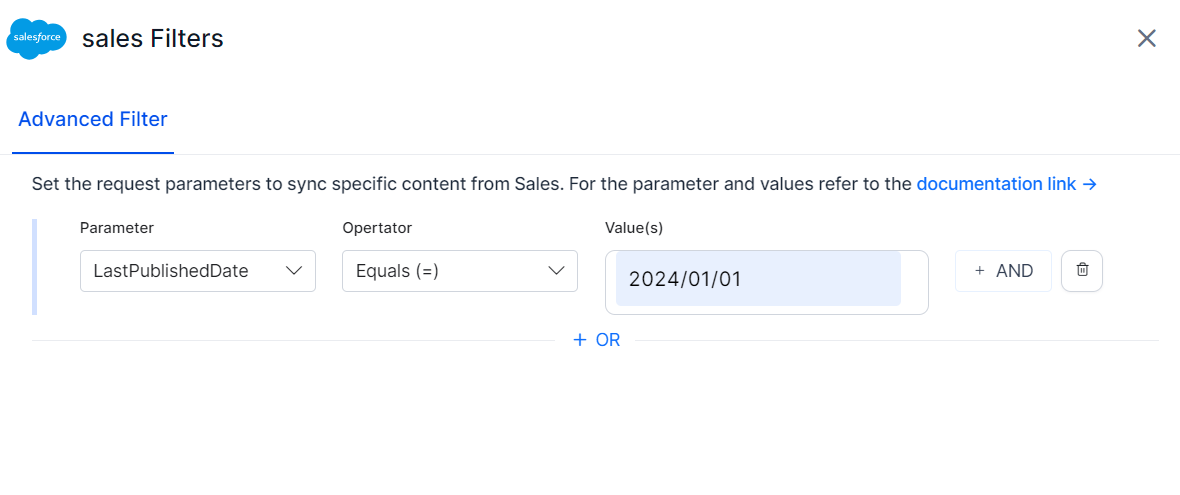1180x495 pixels.
Task: Click the arrow after documentation link
Action: pyautogui.click(x=1090, y=184)
